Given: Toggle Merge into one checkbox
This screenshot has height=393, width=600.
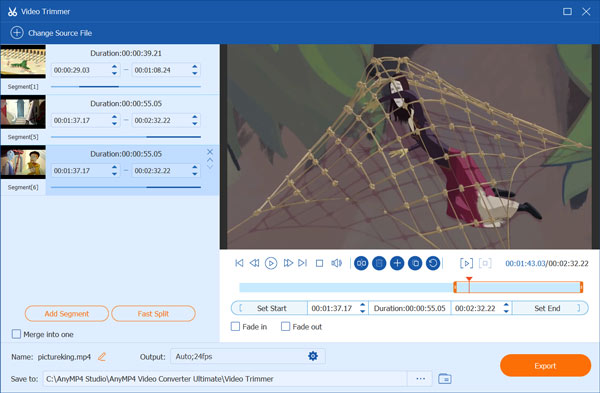Looking at the screenshot, I should pos(16,334).
